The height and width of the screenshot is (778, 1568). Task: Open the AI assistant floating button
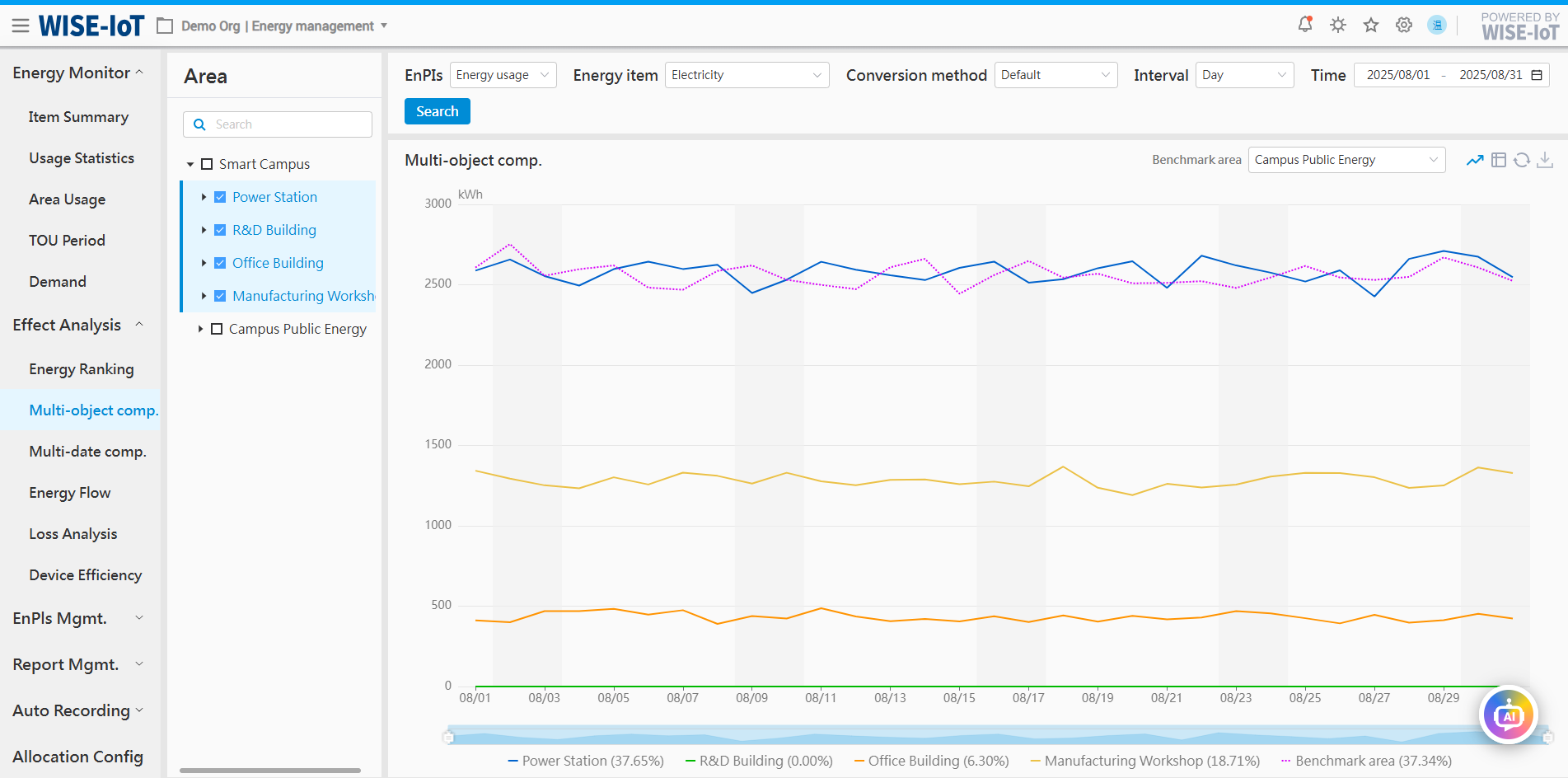(x=1508, y=715)
